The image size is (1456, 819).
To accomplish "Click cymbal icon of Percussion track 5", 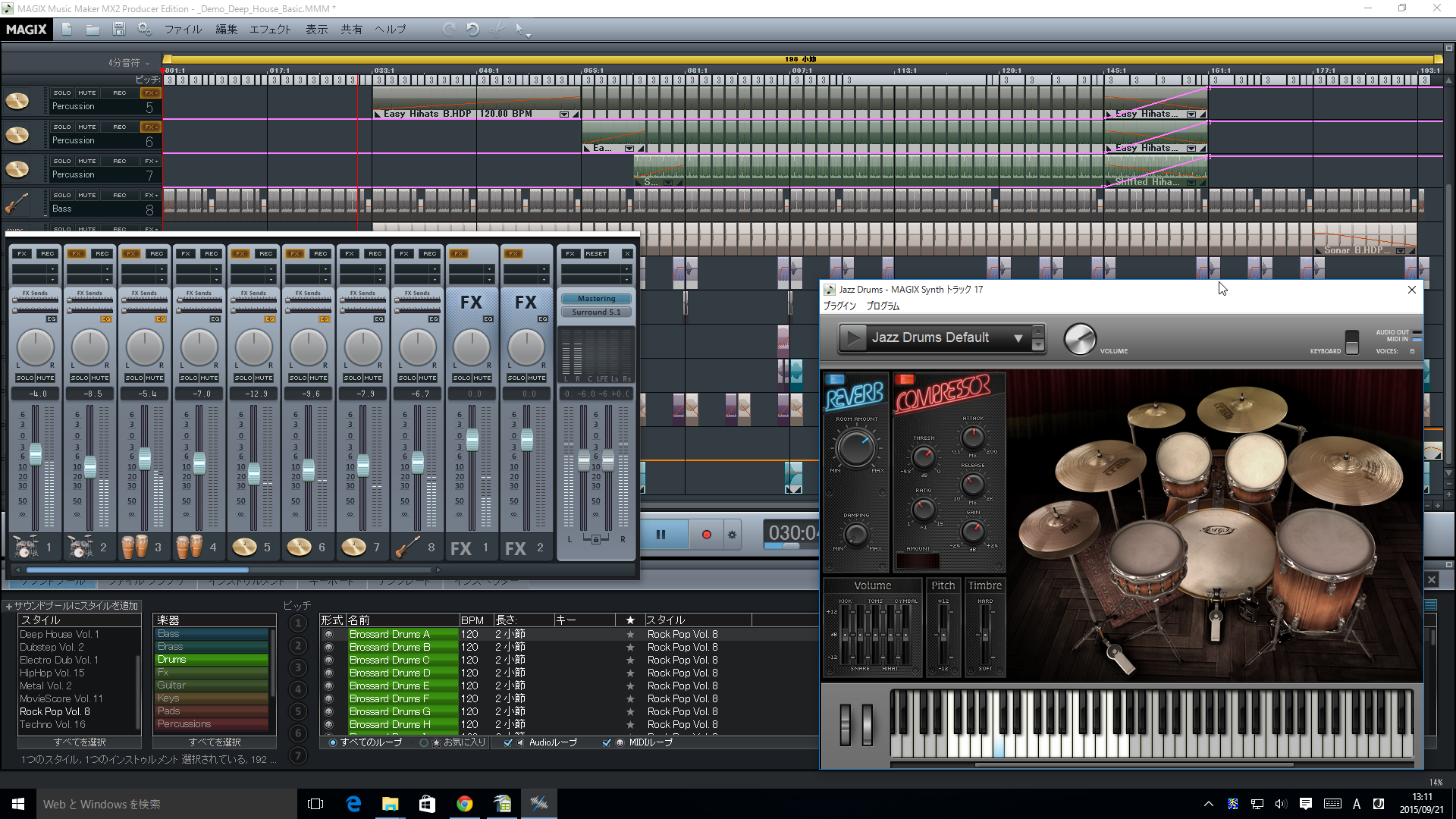I will 17,101.
